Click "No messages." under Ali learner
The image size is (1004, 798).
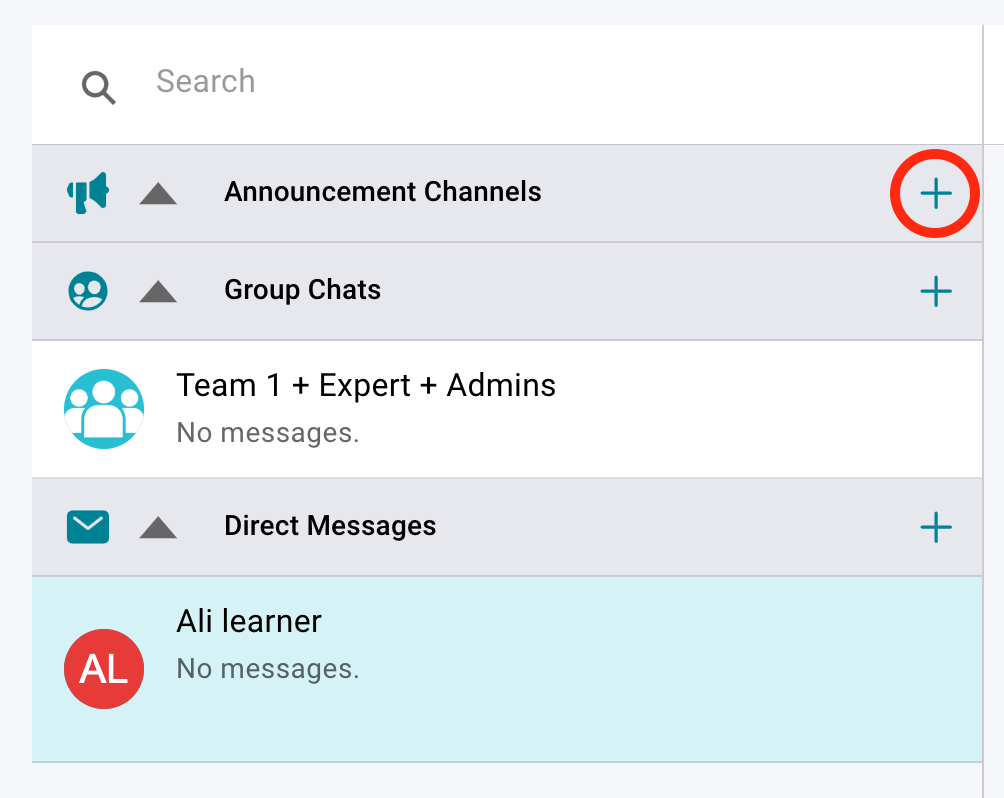pyautogui.click(x=267, y=669)
